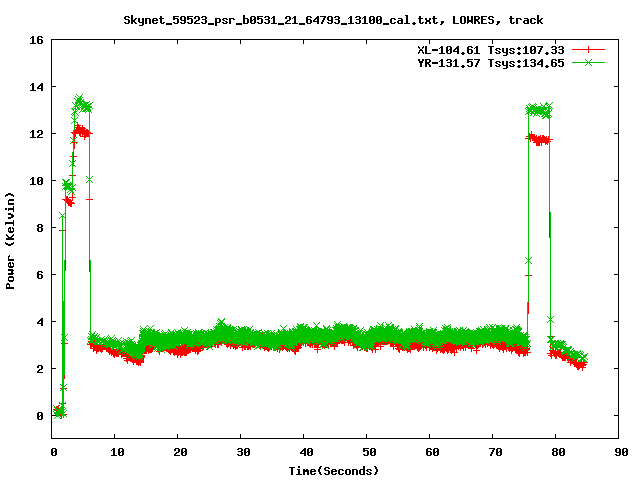
Task: Click the legend entry YR-131.57 Tsys:134.65
Action: click(x=491, y=63)
